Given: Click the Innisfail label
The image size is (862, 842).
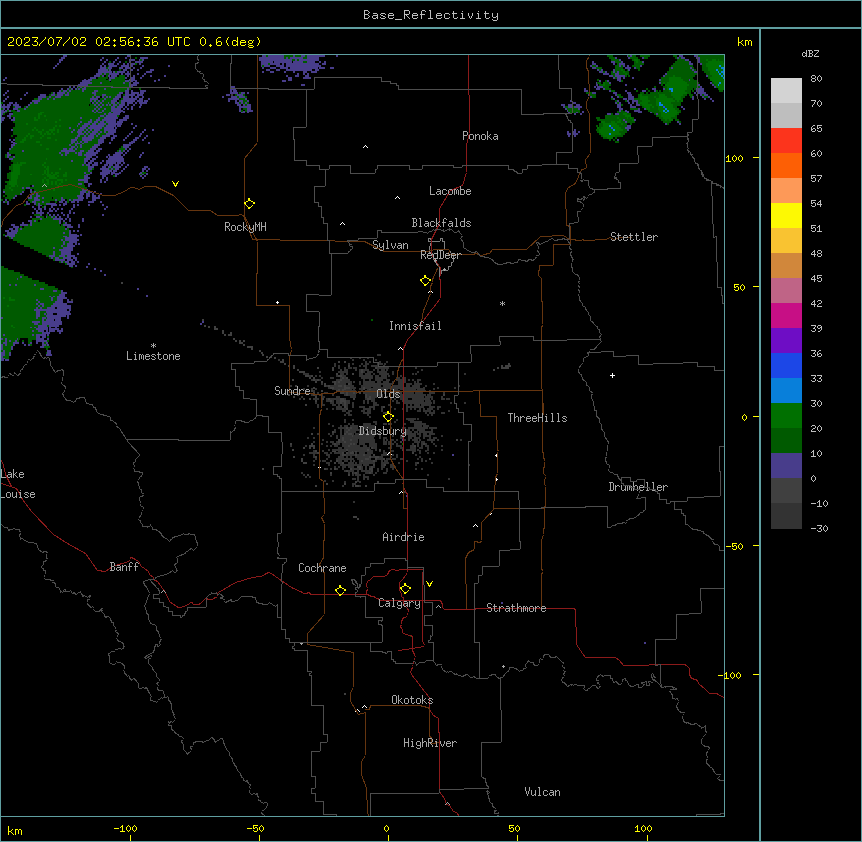Looking at the screenshot, I should (x=415, y=326).
